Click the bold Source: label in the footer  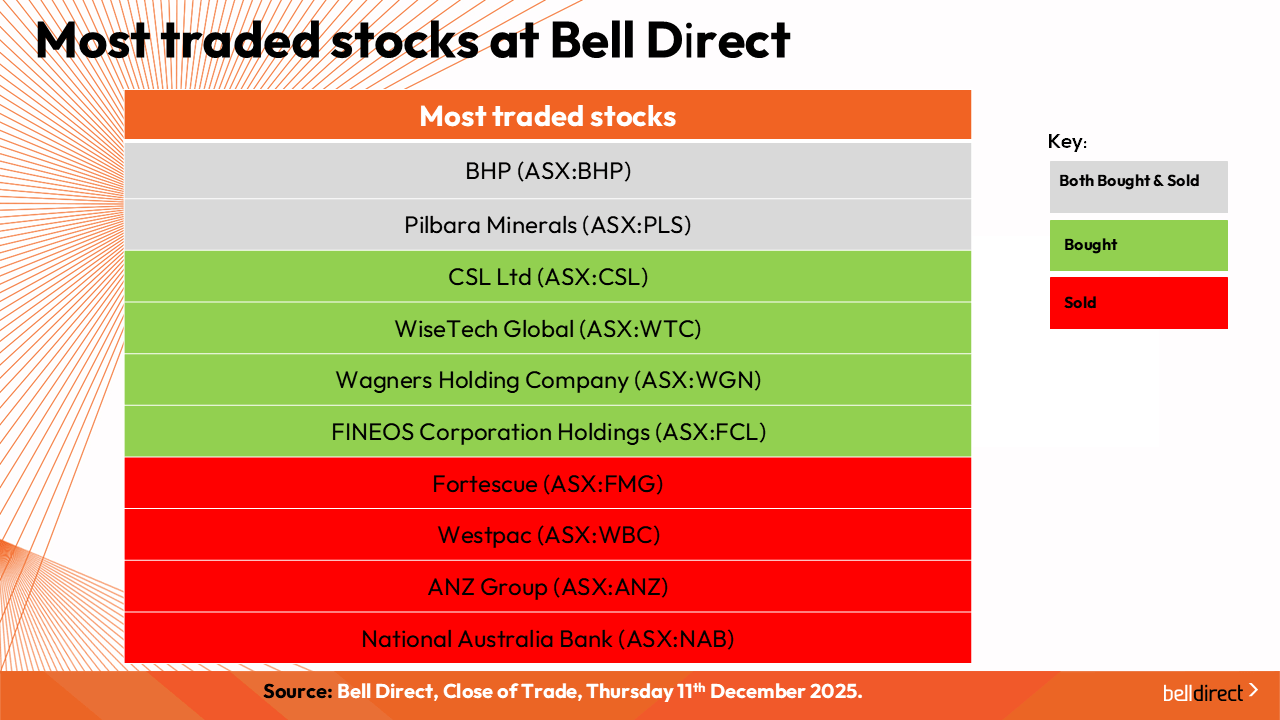click(297, 691)
